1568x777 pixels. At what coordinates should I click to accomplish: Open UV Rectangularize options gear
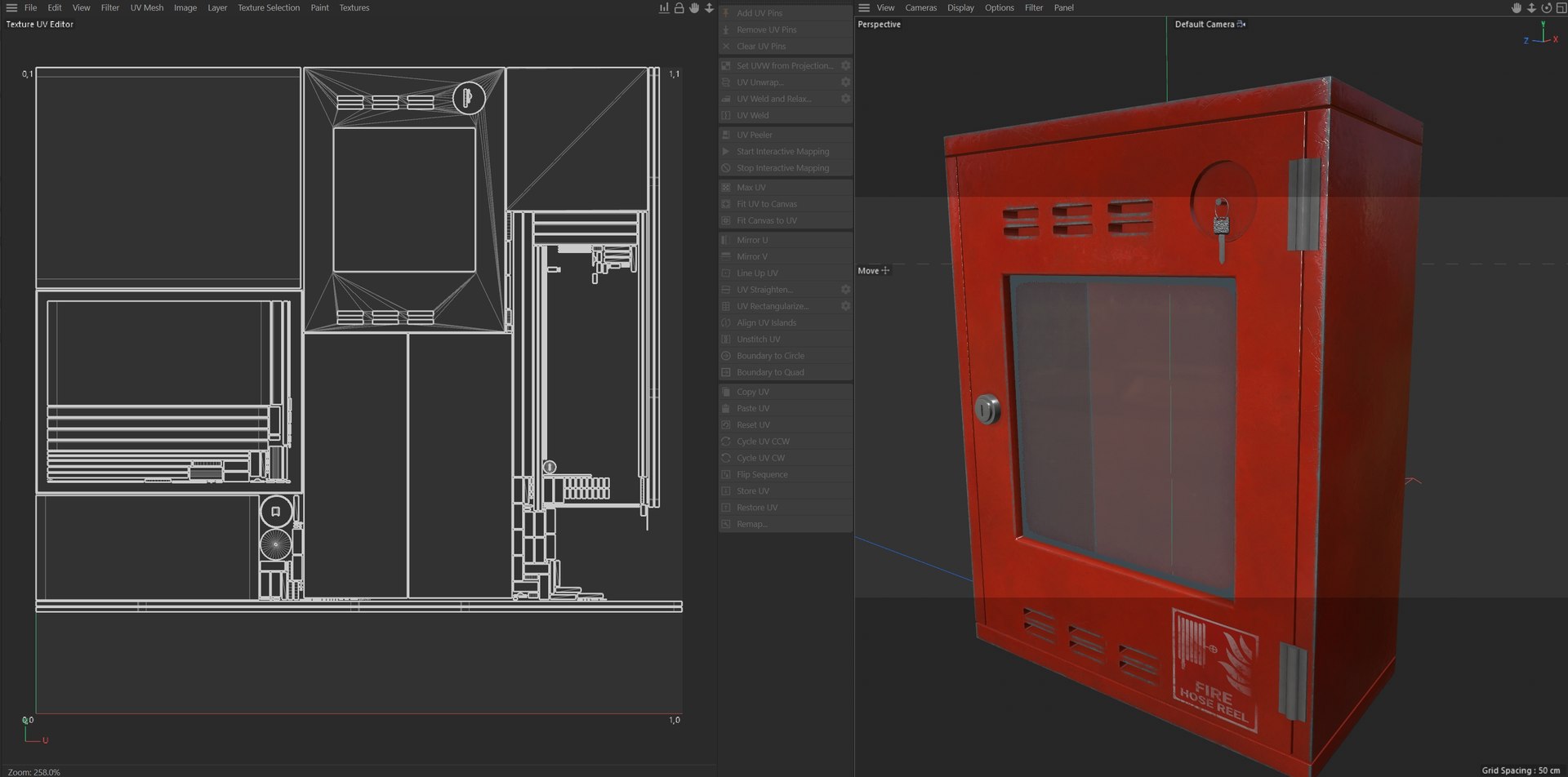(845, 306)
